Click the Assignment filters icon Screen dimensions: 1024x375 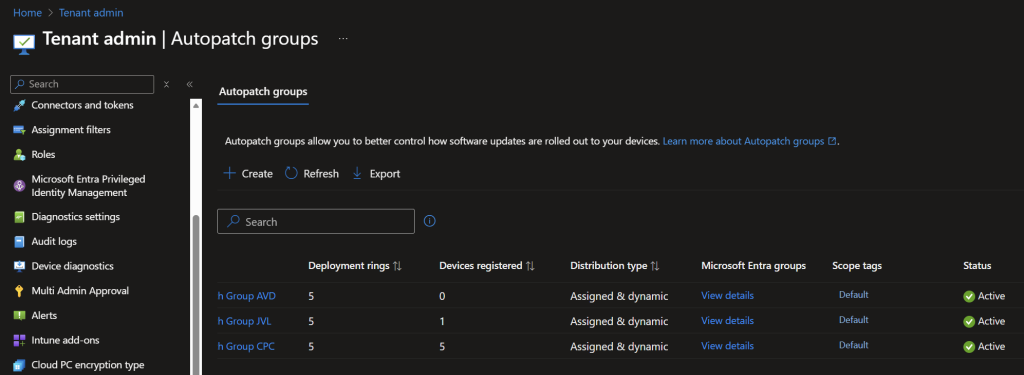[19, 130]
